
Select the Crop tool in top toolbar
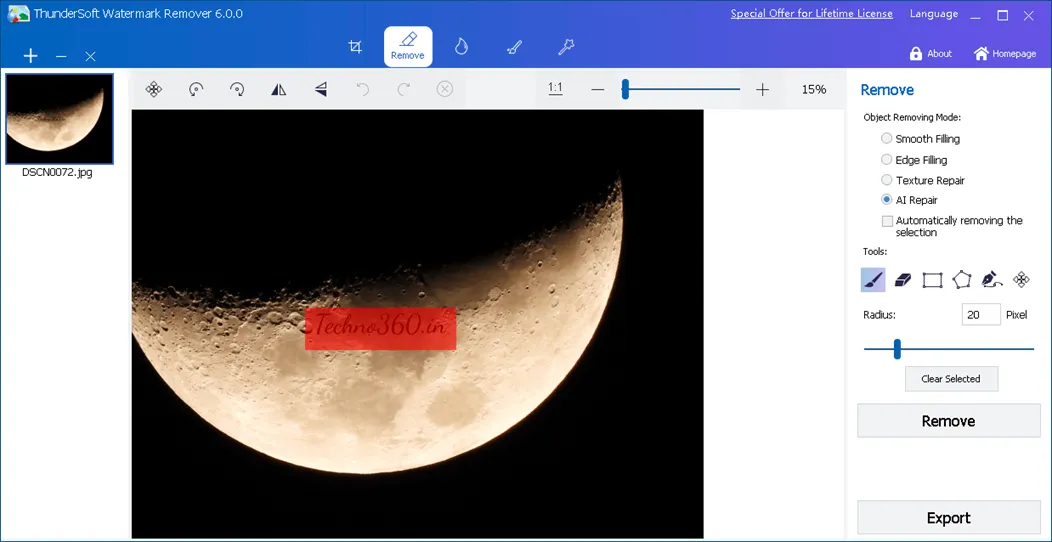(355, 47)
